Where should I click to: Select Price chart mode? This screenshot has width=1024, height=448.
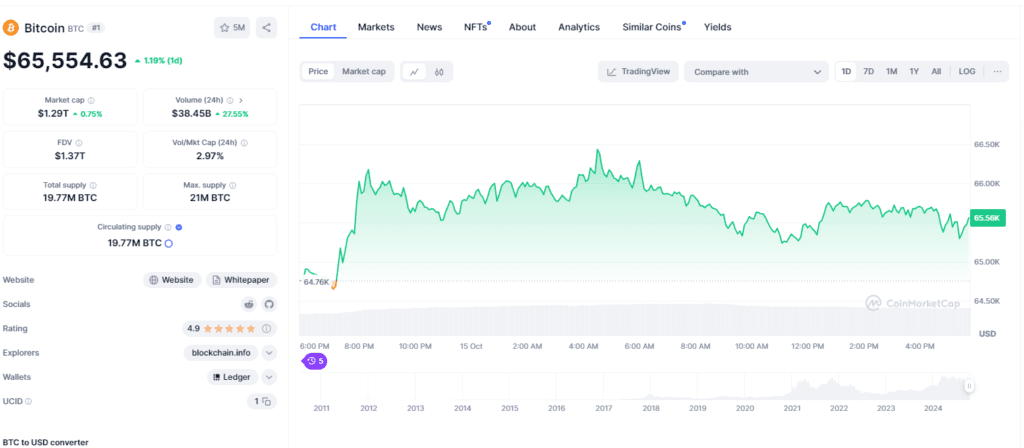pyautogui.click(x=318, y=72)
